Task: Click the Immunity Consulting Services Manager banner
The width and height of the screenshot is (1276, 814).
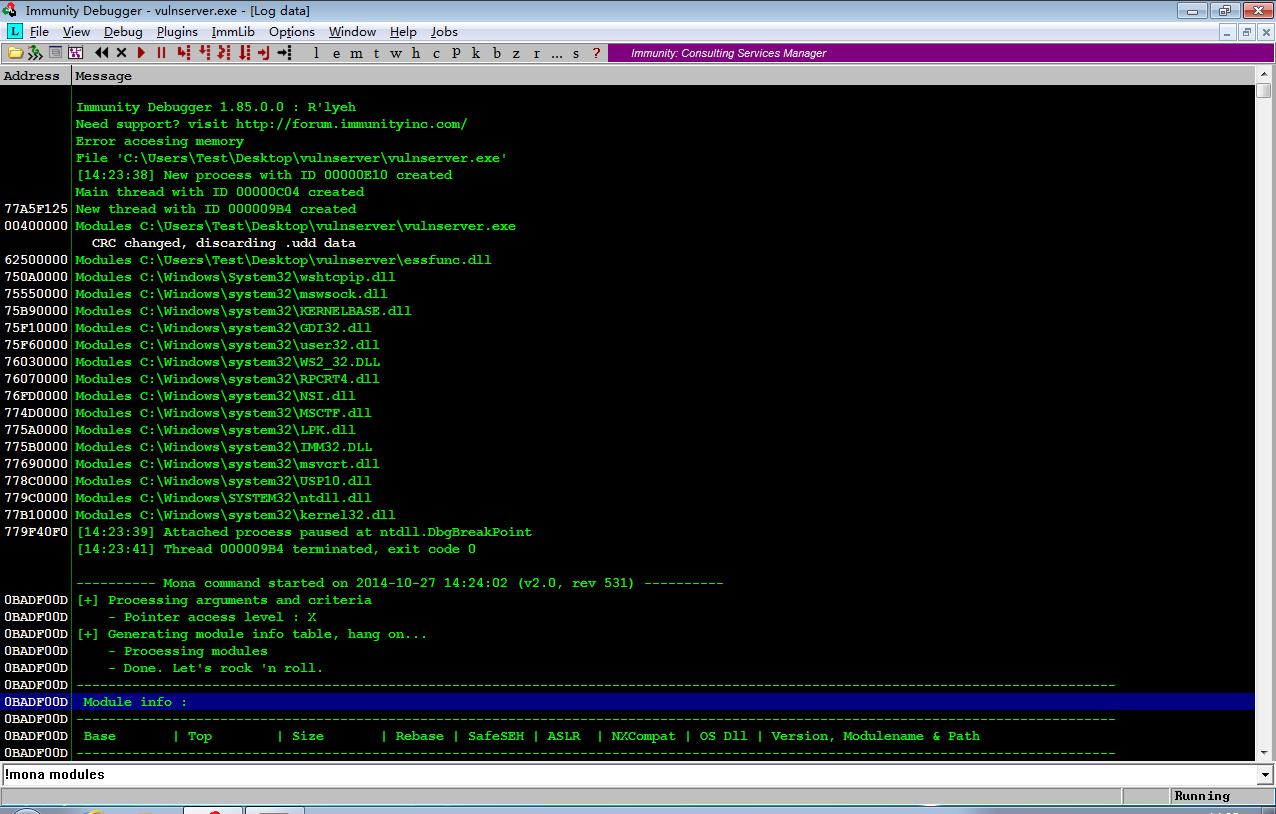Action: [x=941, y=53]
